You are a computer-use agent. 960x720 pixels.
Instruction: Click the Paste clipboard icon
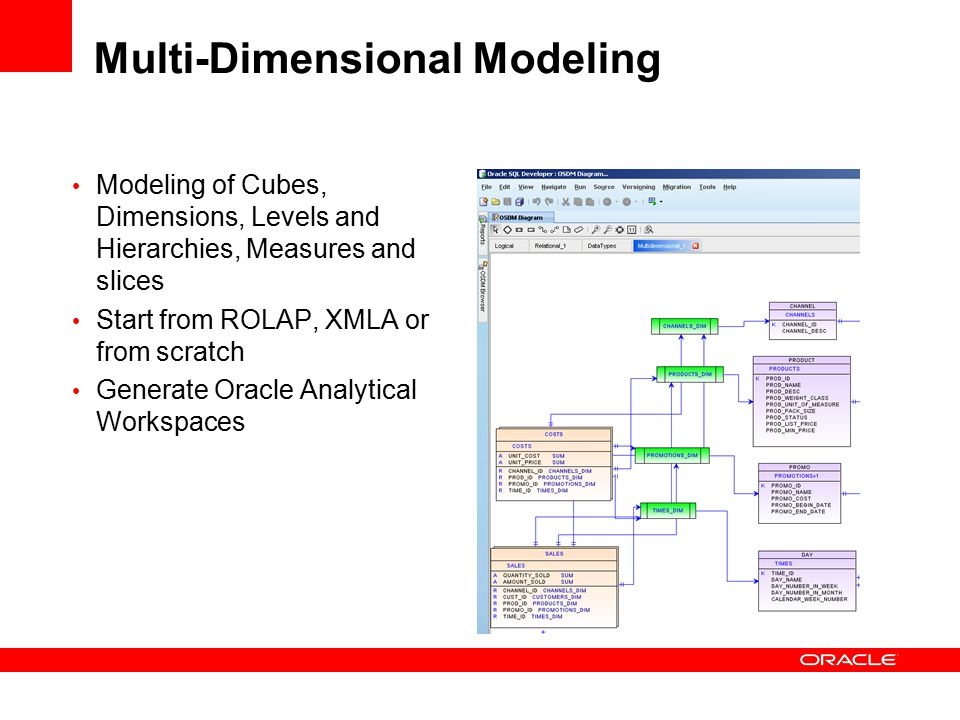pos(590,201)
